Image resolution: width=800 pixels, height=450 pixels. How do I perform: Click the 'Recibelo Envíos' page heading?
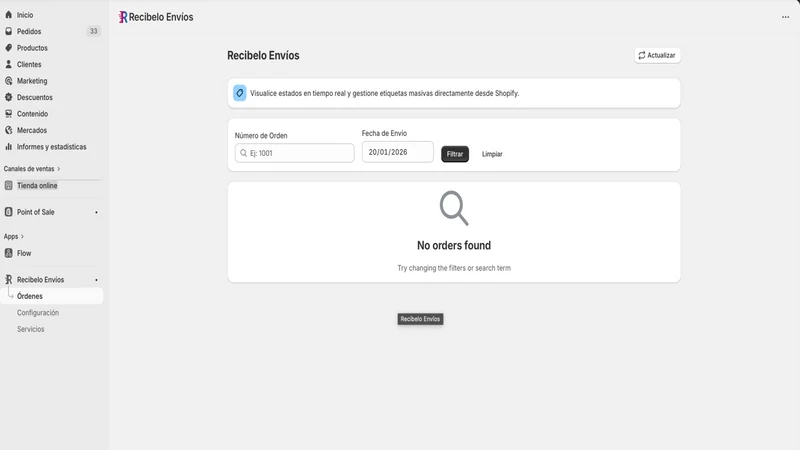coord(263,56)
